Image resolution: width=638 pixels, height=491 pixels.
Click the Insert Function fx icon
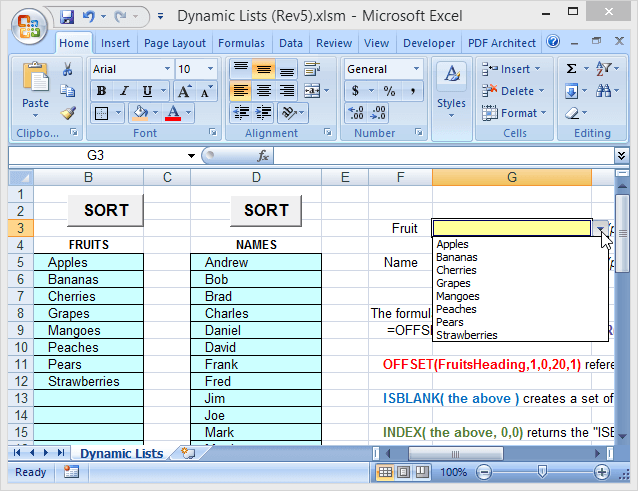tap(263, 156)
